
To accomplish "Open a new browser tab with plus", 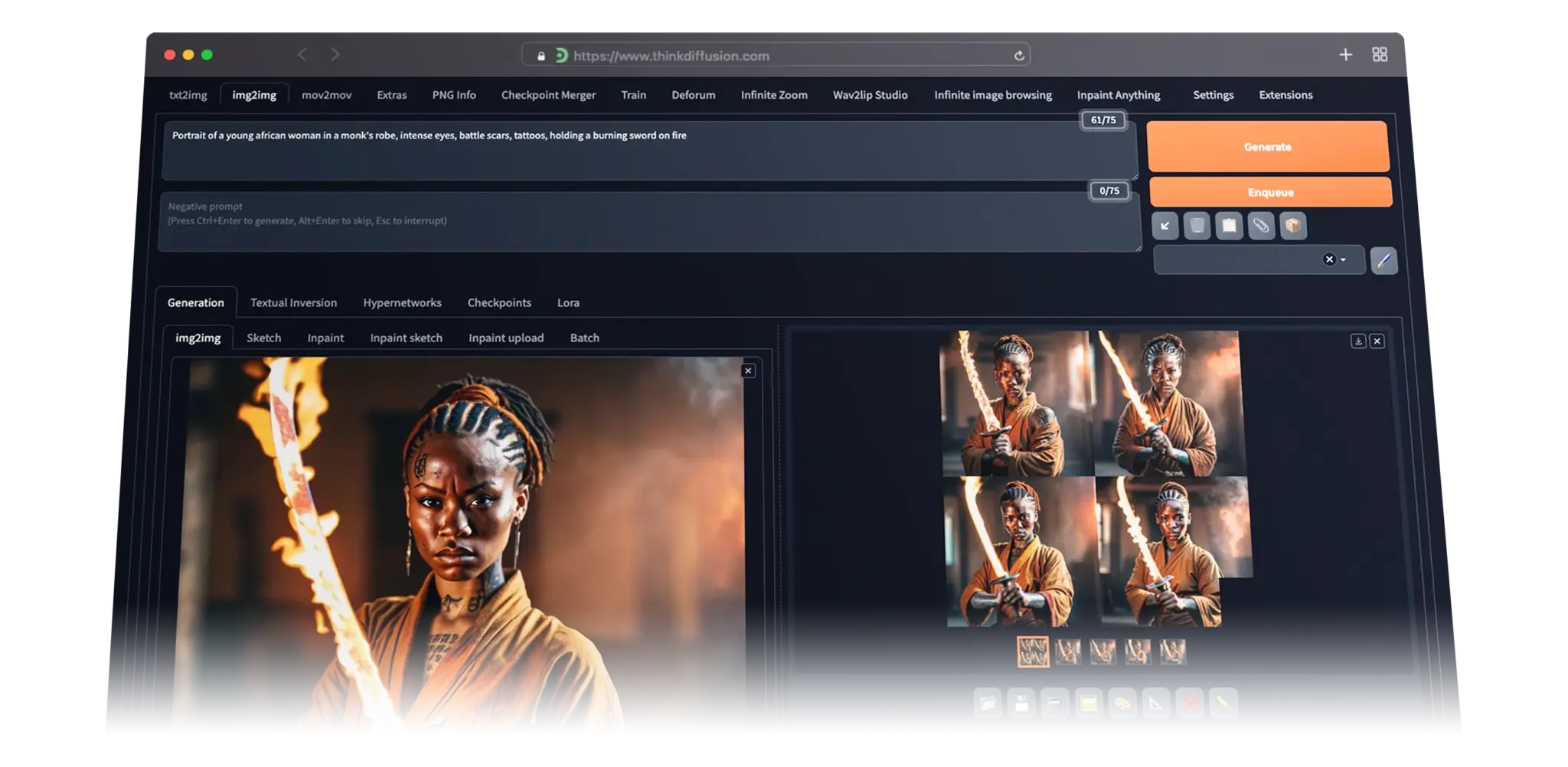I will [x=1345, y=54].
